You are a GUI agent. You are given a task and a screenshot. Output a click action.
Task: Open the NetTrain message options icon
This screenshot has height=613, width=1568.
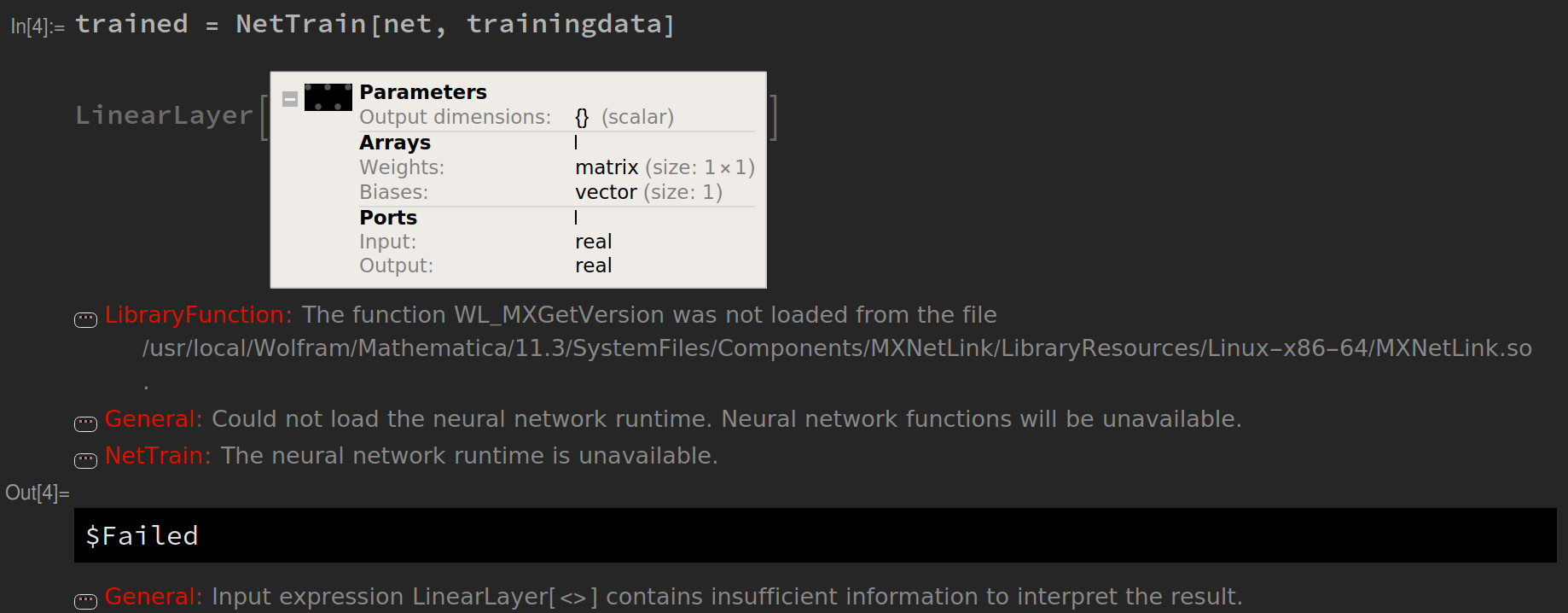click(x=86, y=461)
